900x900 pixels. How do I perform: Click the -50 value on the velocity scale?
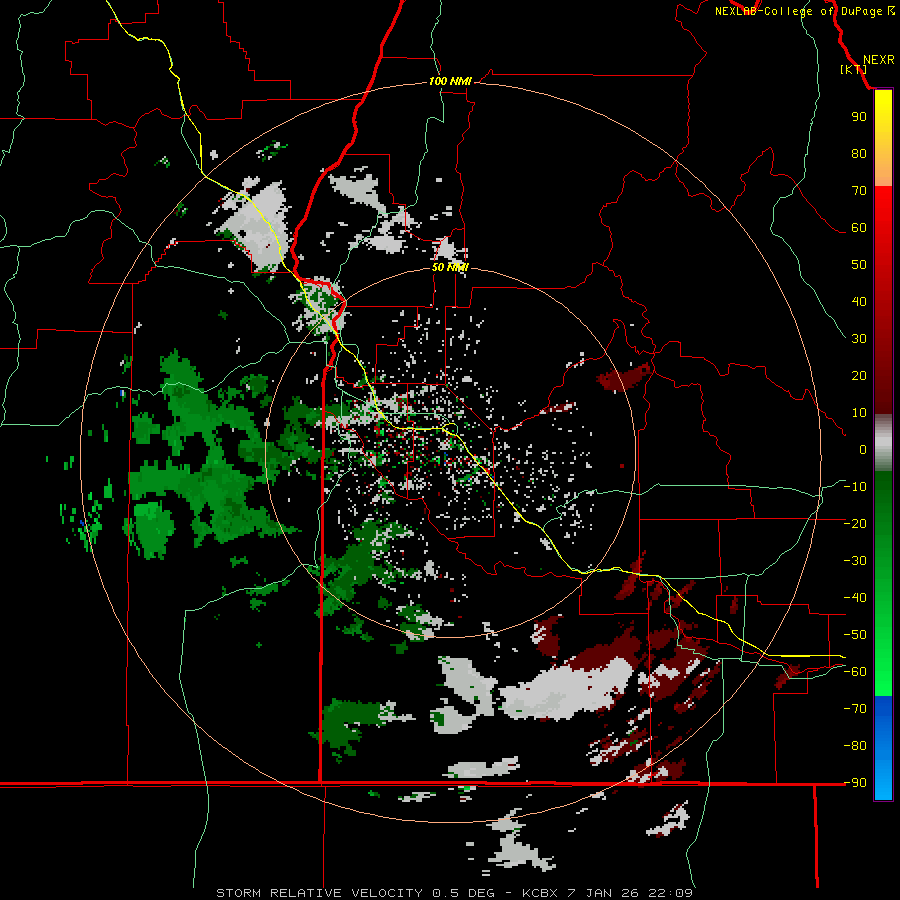point(855,635)
